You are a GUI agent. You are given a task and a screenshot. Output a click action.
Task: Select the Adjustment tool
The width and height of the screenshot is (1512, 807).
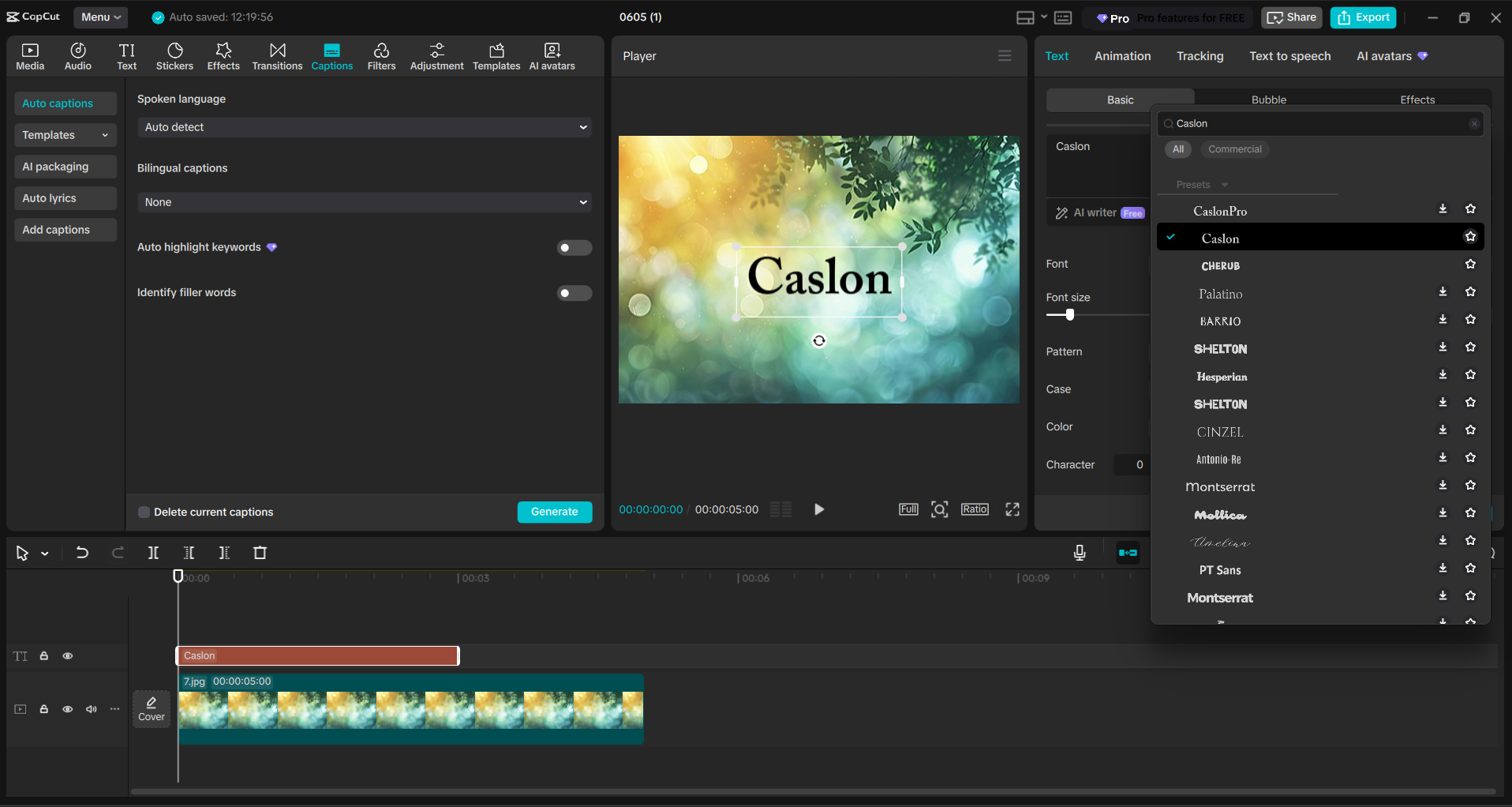click(x=436, y=55)
